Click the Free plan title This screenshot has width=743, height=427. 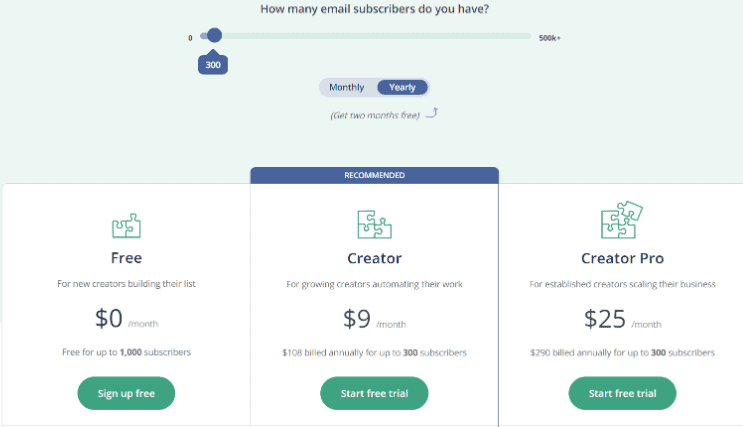pos(126,258)
